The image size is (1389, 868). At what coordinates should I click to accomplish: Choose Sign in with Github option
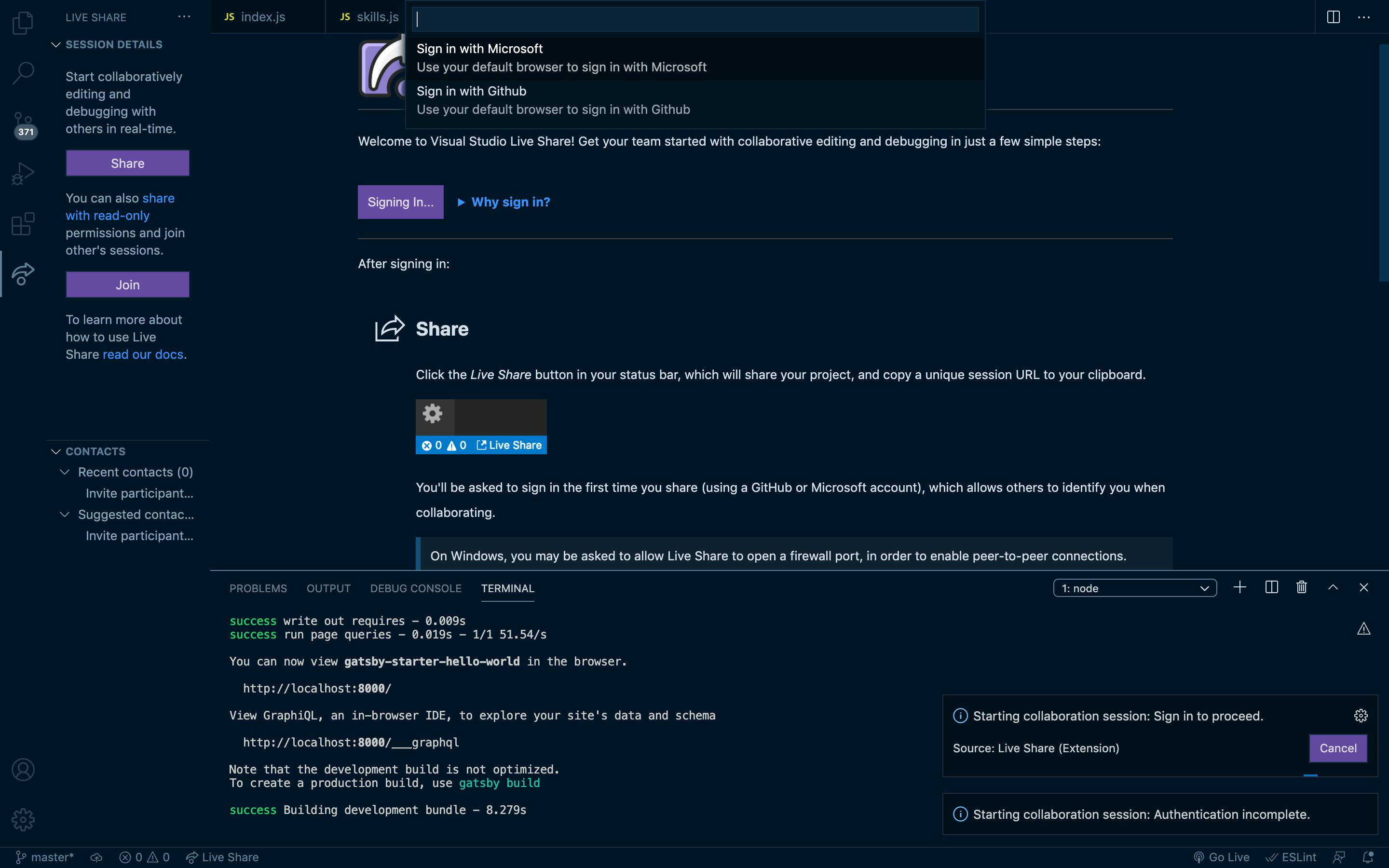[695, 100]
